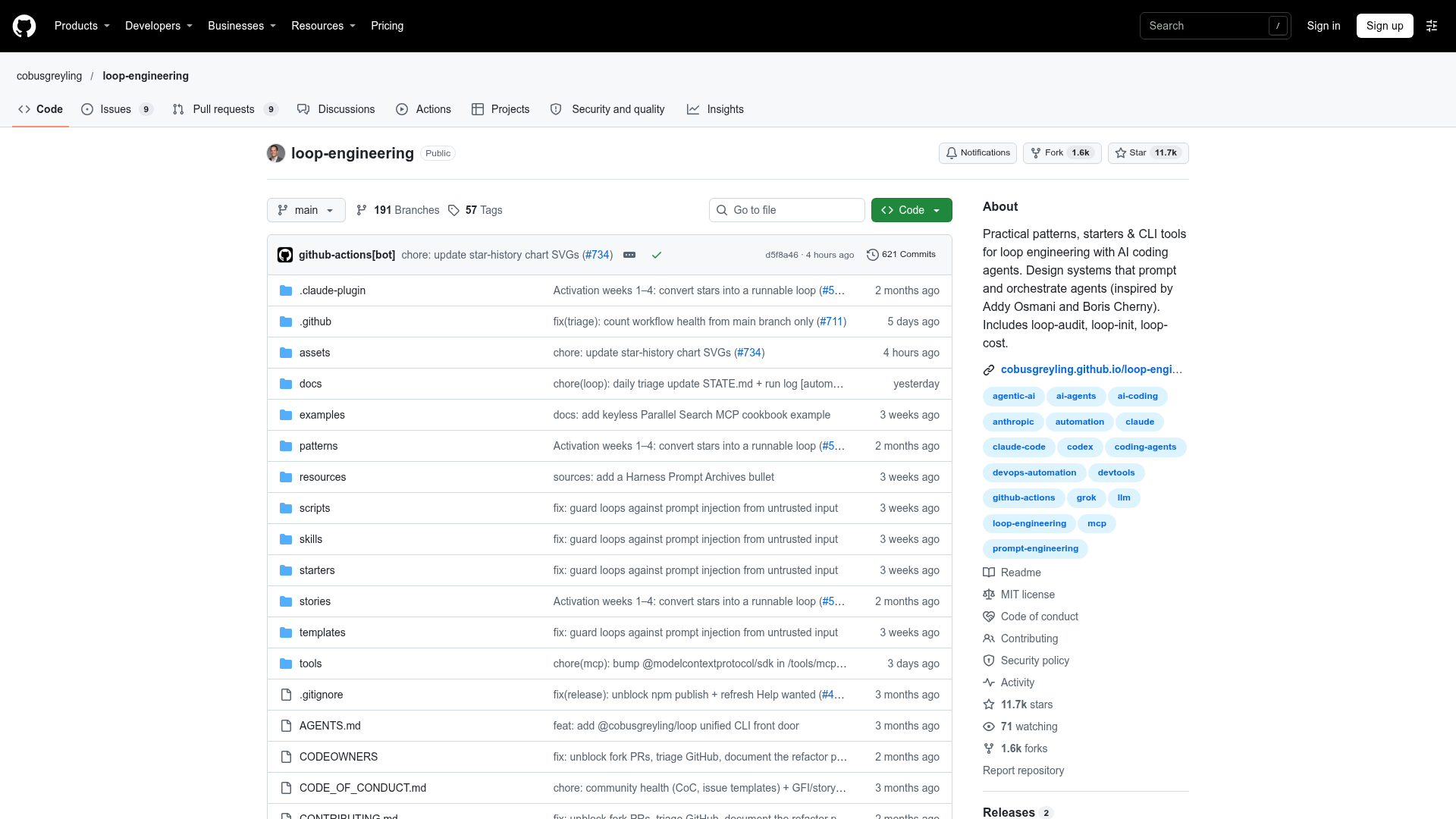Expand the Products menu
The image size is (1456, 819).
pos(82,26)
